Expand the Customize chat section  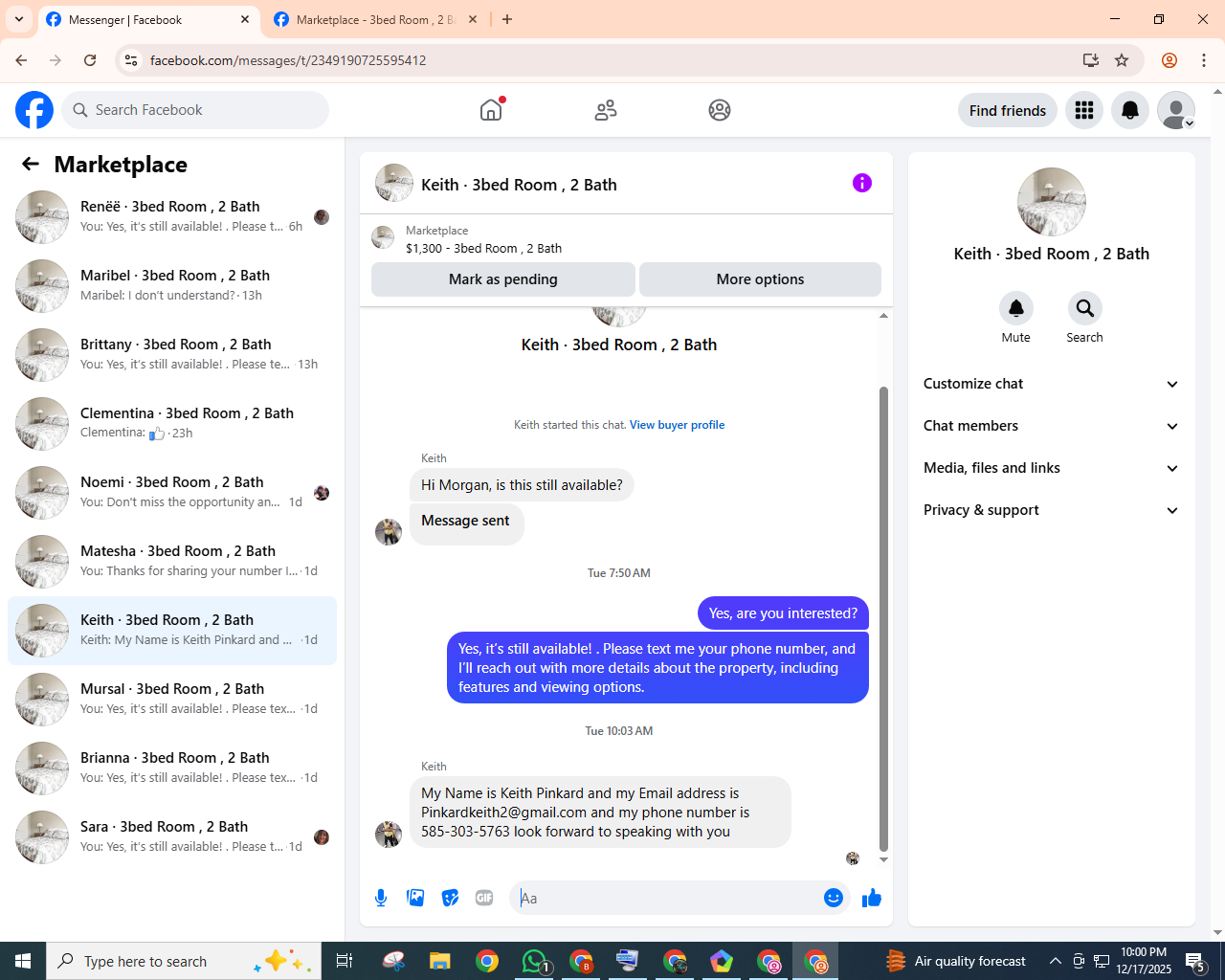point(1051,384)
